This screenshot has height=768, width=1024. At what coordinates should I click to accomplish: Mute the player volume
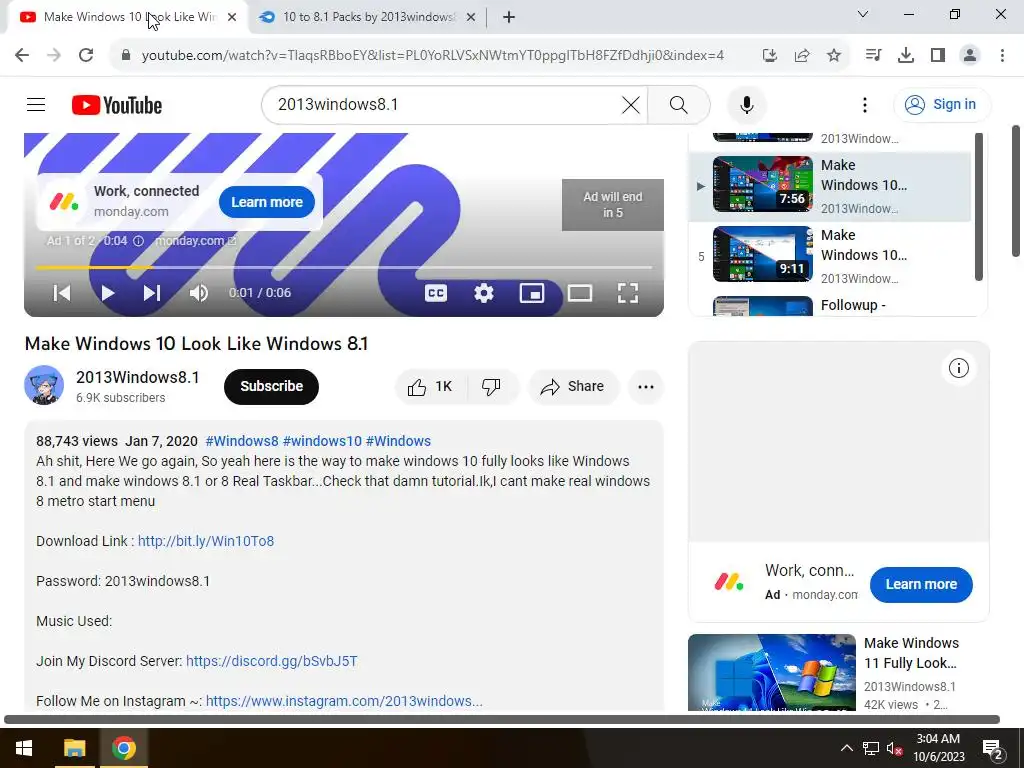click(199, 293)
